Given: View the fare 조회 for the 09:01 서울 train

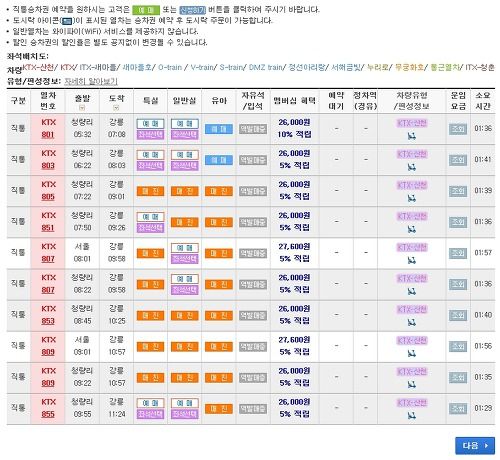Looking at the screenshot, I should 458,346.
